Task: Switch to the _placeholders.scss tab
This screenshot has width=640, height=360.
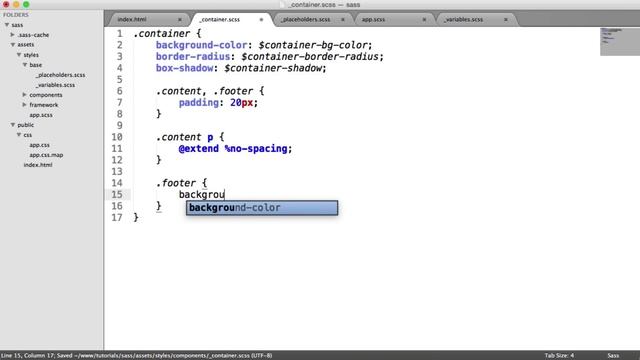Action: [x=305, y=20]
